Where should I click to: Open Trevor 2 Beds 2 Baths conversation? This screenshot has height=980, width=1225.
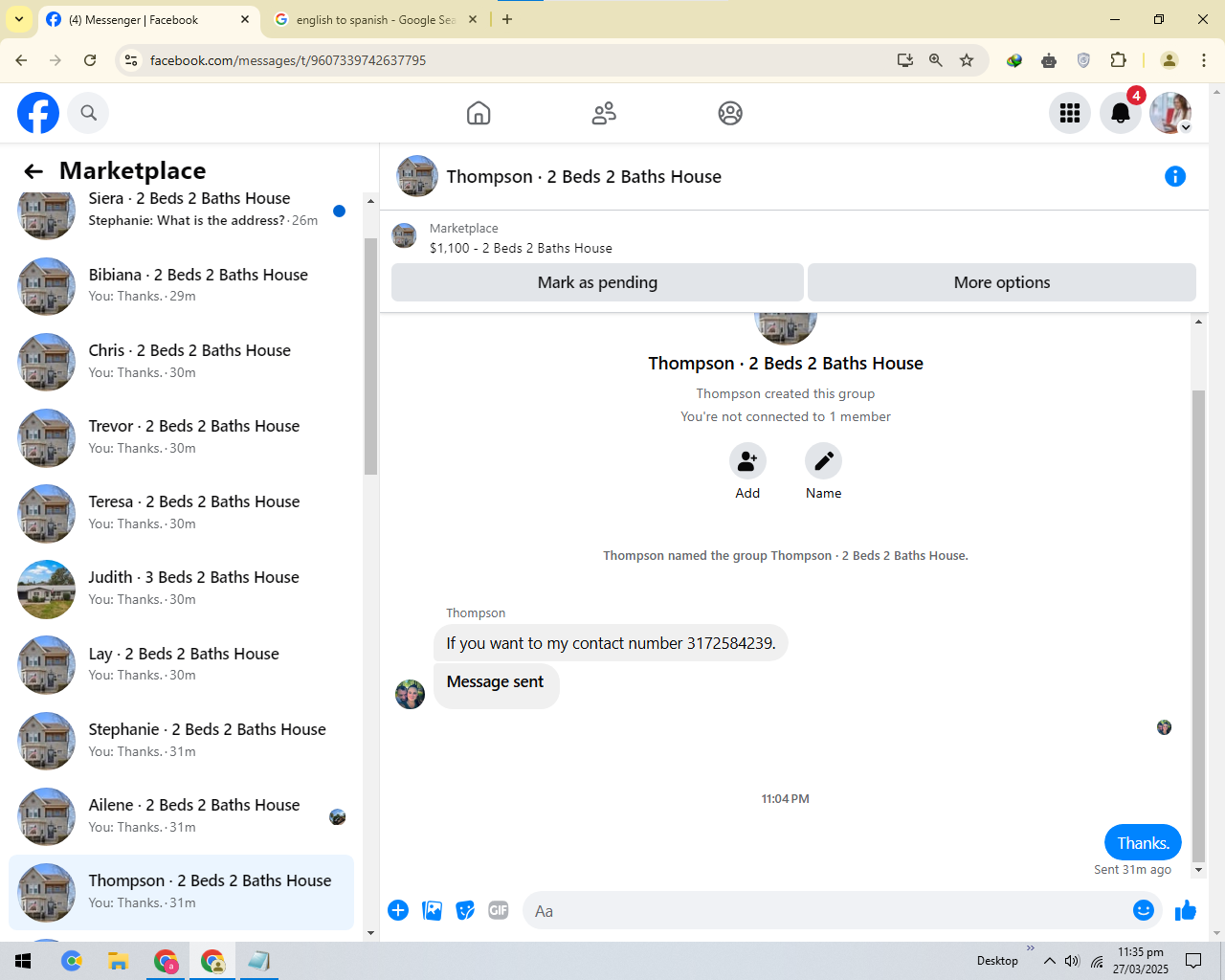point(182,436)
